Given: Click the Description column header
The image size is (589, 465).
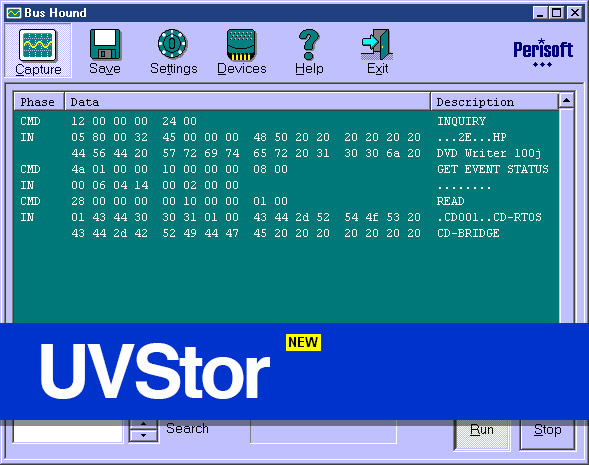Looking at the screenshot, I should pyautogui.click(x=494, y=102).
